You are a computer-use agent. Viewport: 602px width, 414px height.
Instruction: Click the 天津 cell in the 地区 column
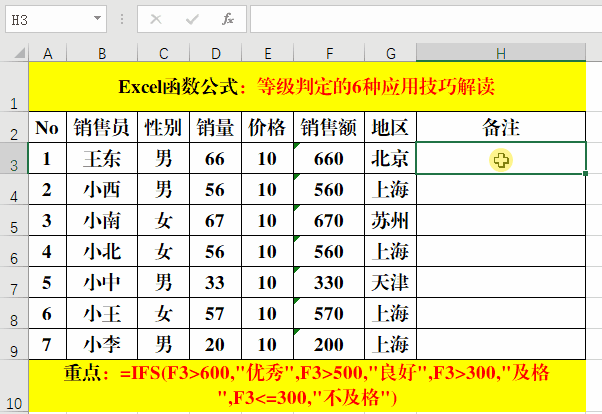389,282
